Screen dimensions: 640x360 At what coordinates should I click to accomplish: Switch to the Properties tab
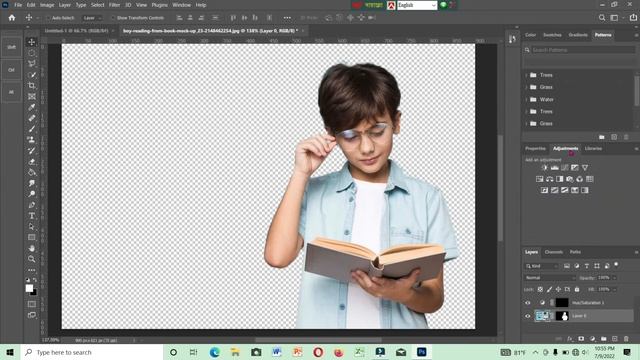pos(535,148)
